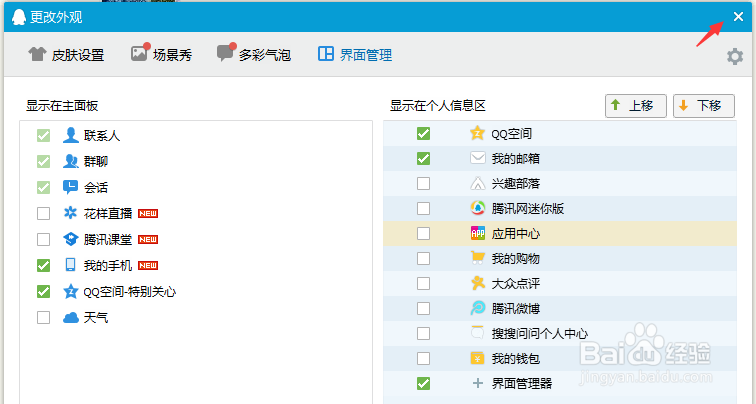This screenshot has width=756, height=404.
Task: Enable the 天气 checkbox
Action: [43, 317]
